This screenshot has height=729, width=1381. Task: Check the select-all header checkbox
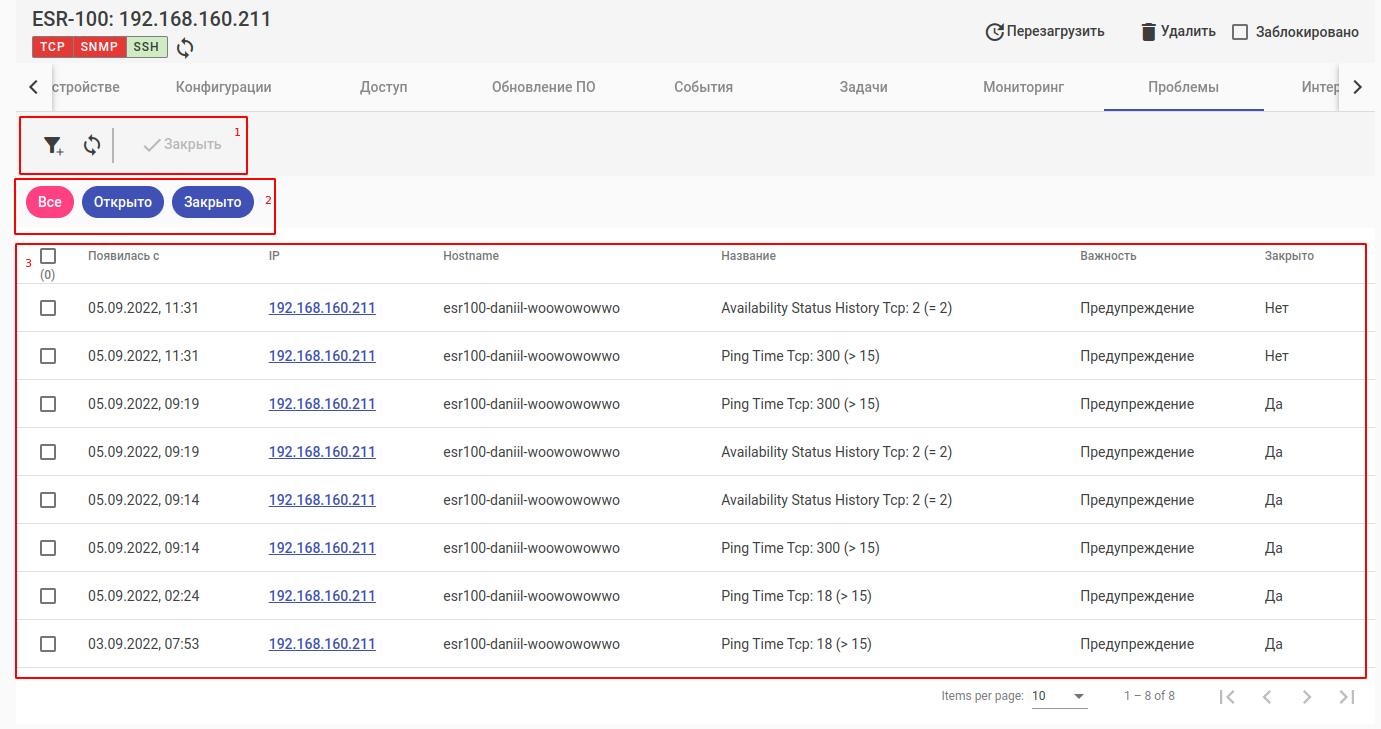point(48,256)
